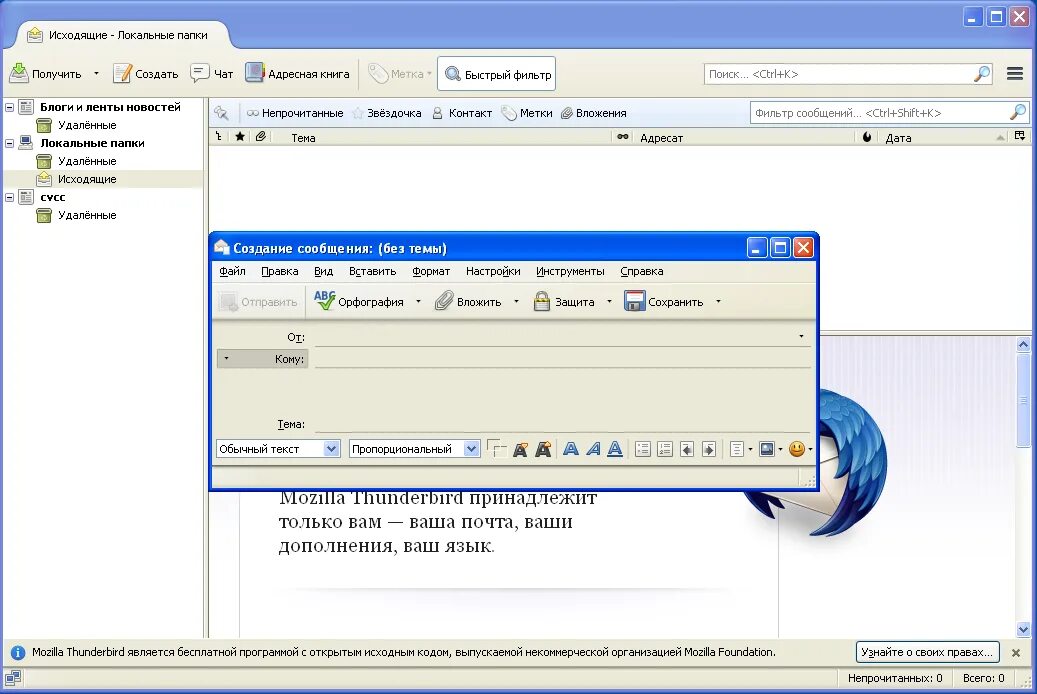Toggle bold text formatting

click(571, 449)
